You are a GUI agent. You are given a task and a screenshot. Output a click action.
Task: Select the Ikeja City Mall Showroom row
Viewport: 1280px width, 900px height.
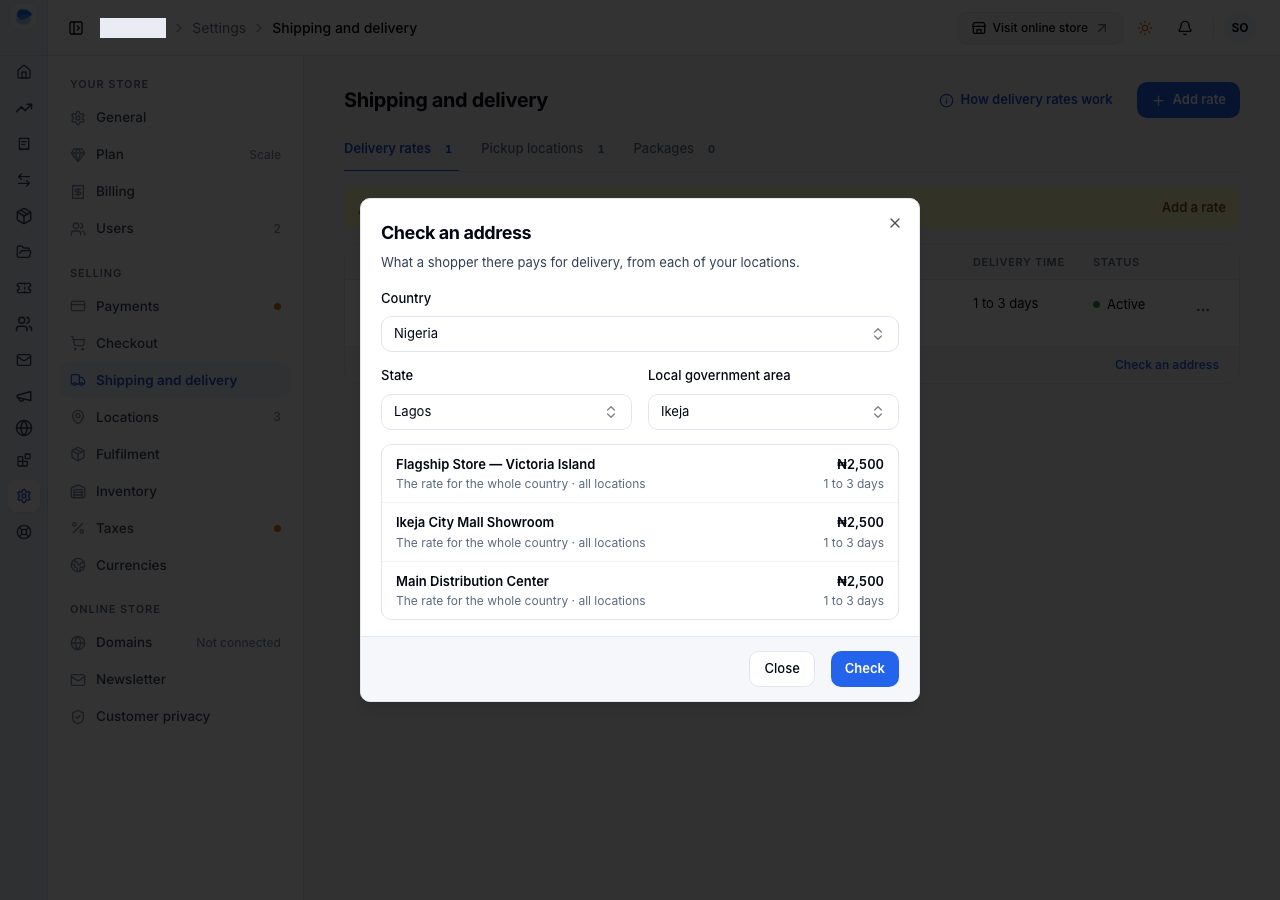point(640,532)
